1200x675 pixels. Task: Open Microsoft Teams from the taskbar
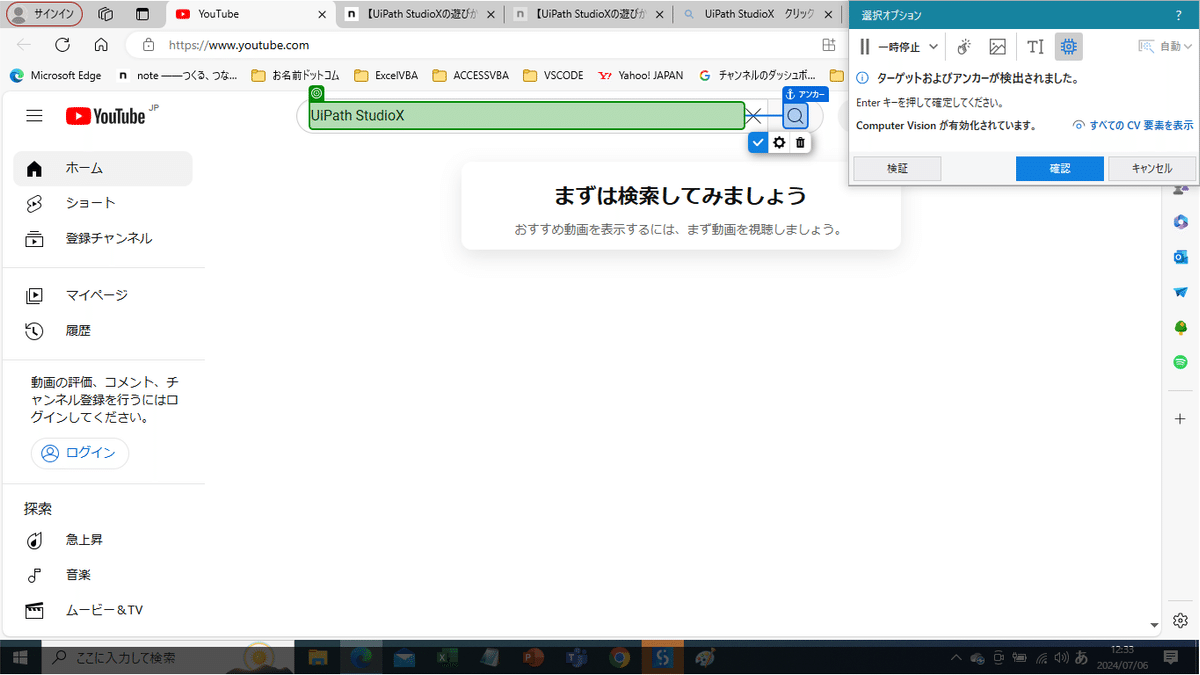[576, 657]
